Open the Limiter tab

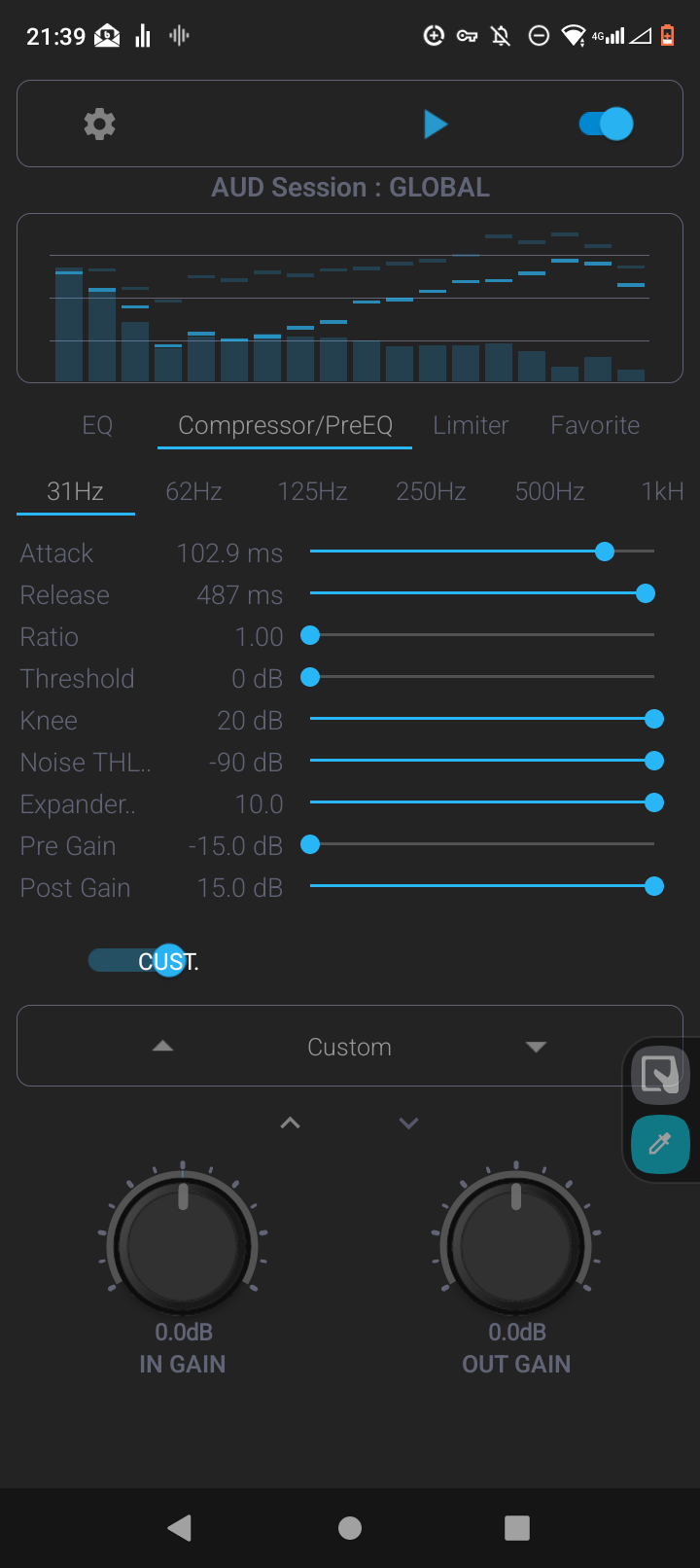pos(471,425)
